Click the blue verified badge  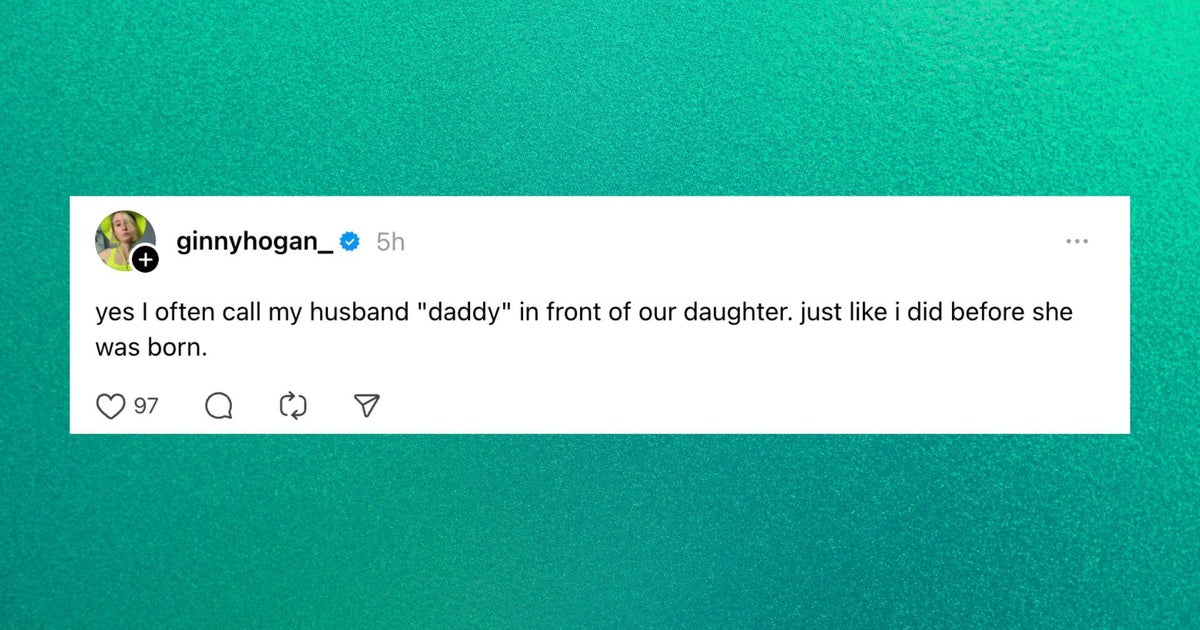[x=350, y=242]
